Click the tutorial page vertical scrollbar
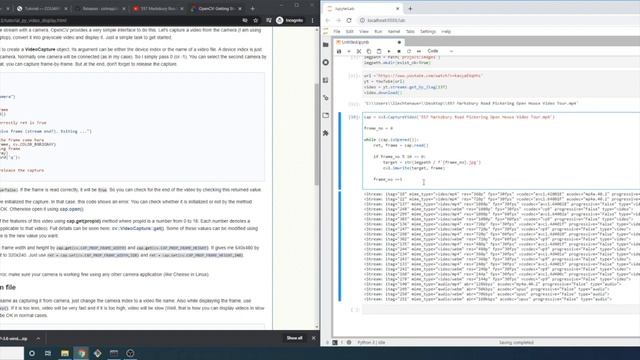640x360 pixels. 317,135
